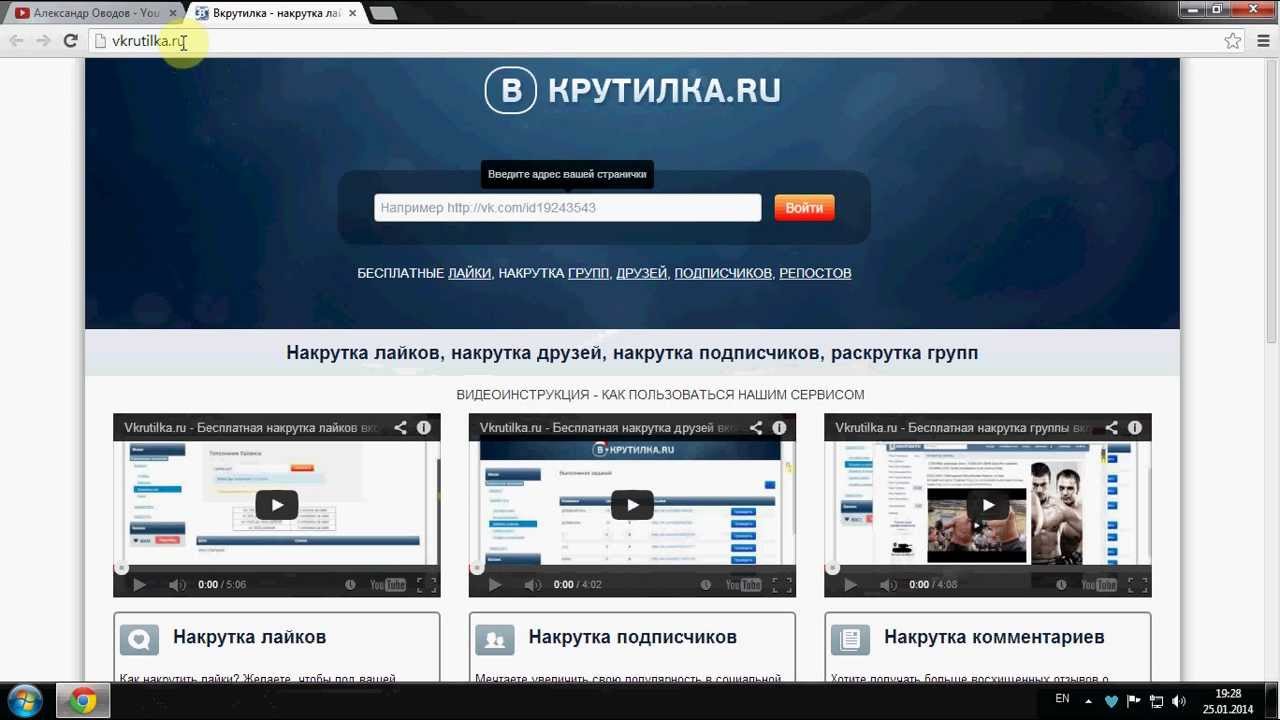The width and height of the screenshot is (1280, 720).
Task: Click the Накрутка комментариев document icon
Action: point(851,639)
